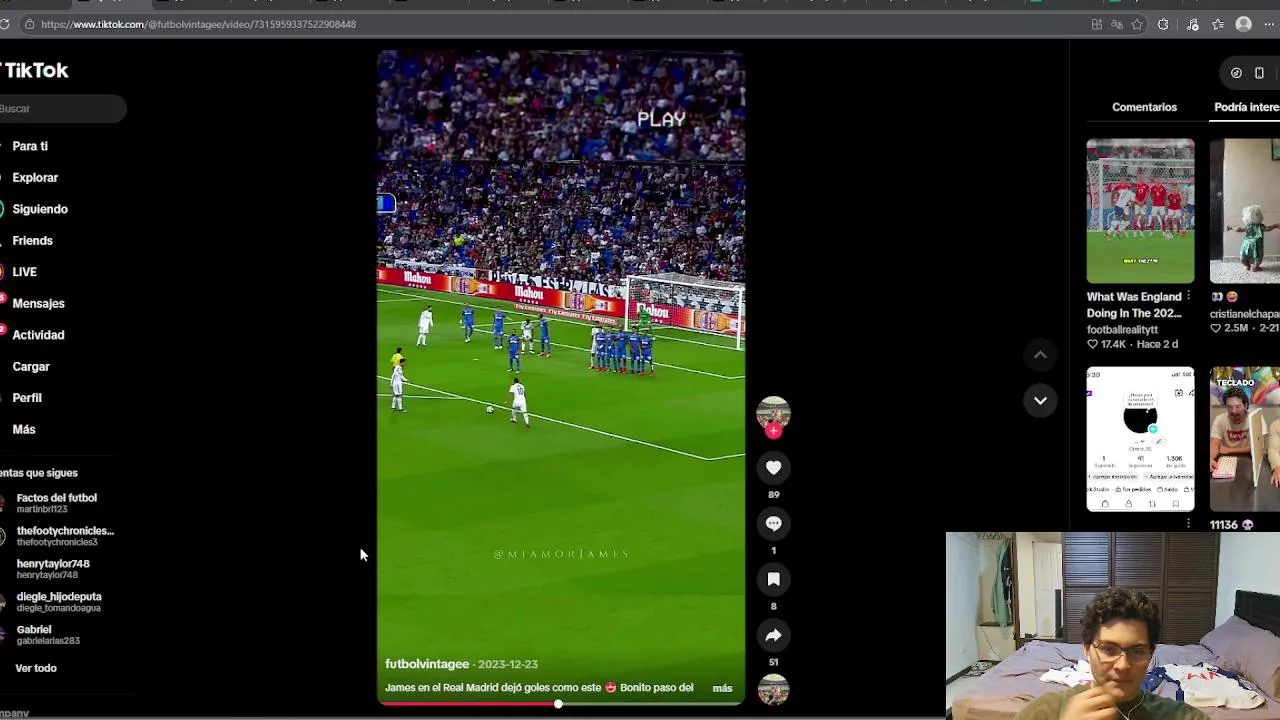This screenshot has height=720, width=1280.
Task: Open the 'What Was England Doing' title
Action: (x=1134, y=305)
